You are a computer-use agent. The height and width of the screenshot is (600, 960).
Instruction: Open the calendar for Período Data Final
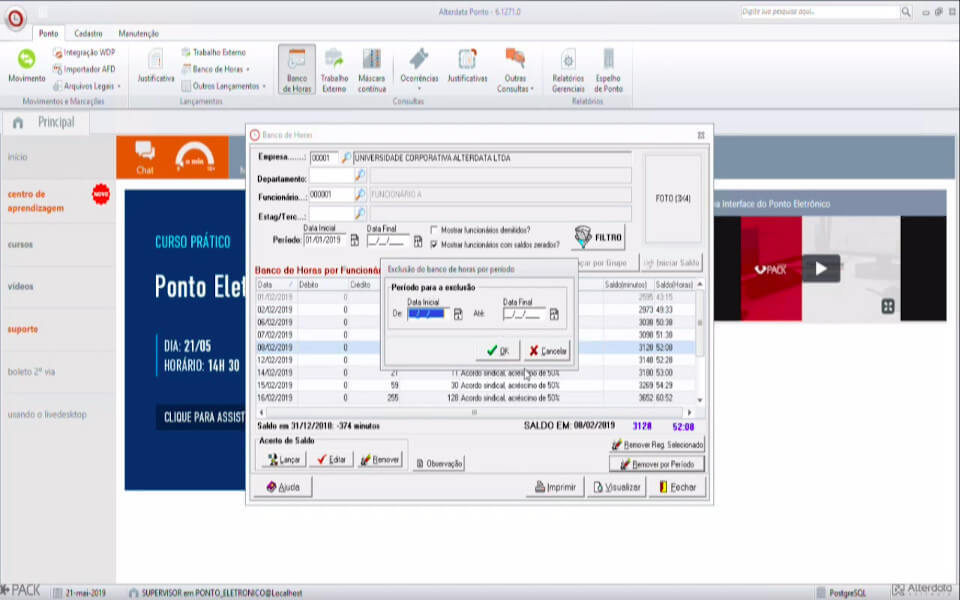pos(418,241)
